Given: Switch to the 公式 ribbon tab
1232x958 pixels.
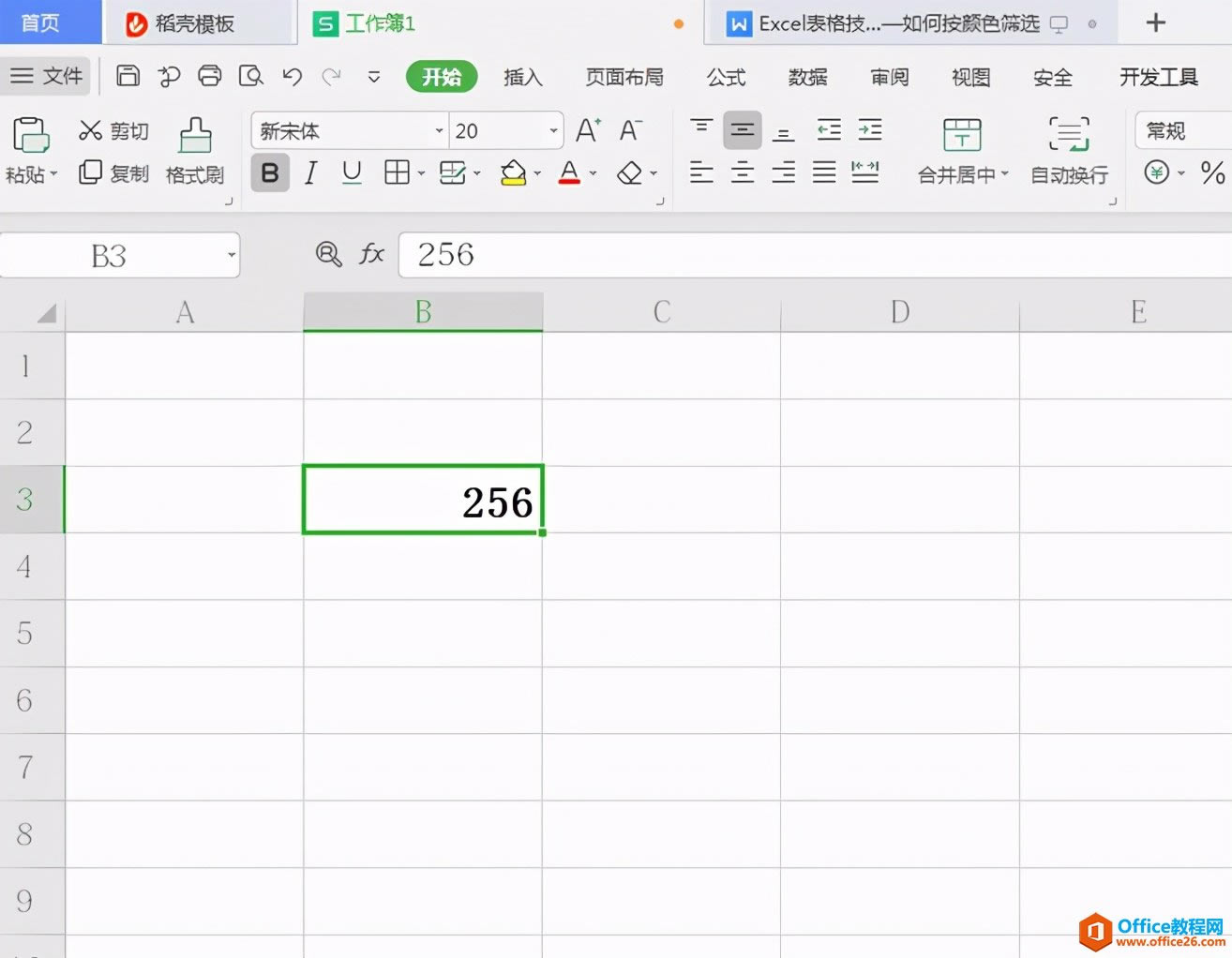Looking at the screenshot, I should (727, 77).
